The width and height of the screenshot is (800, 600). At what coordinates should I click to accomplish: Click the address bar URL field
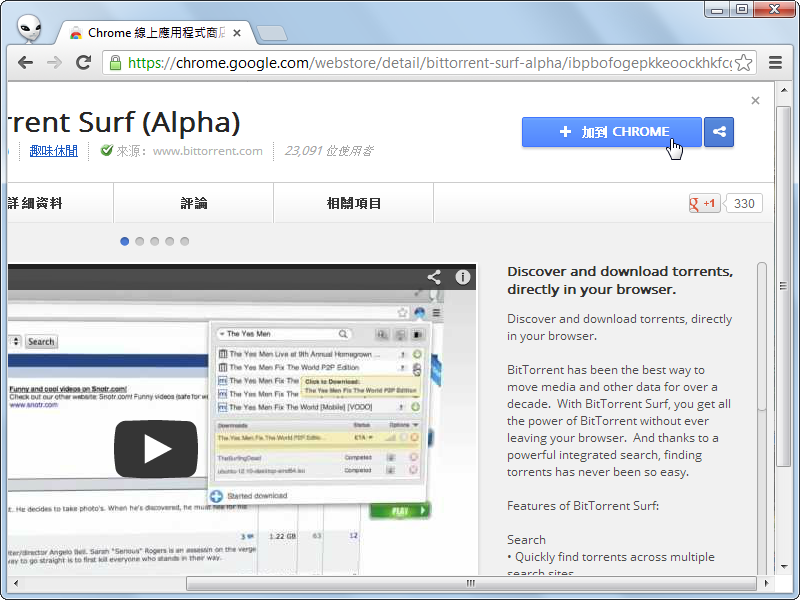click(429, 63)
